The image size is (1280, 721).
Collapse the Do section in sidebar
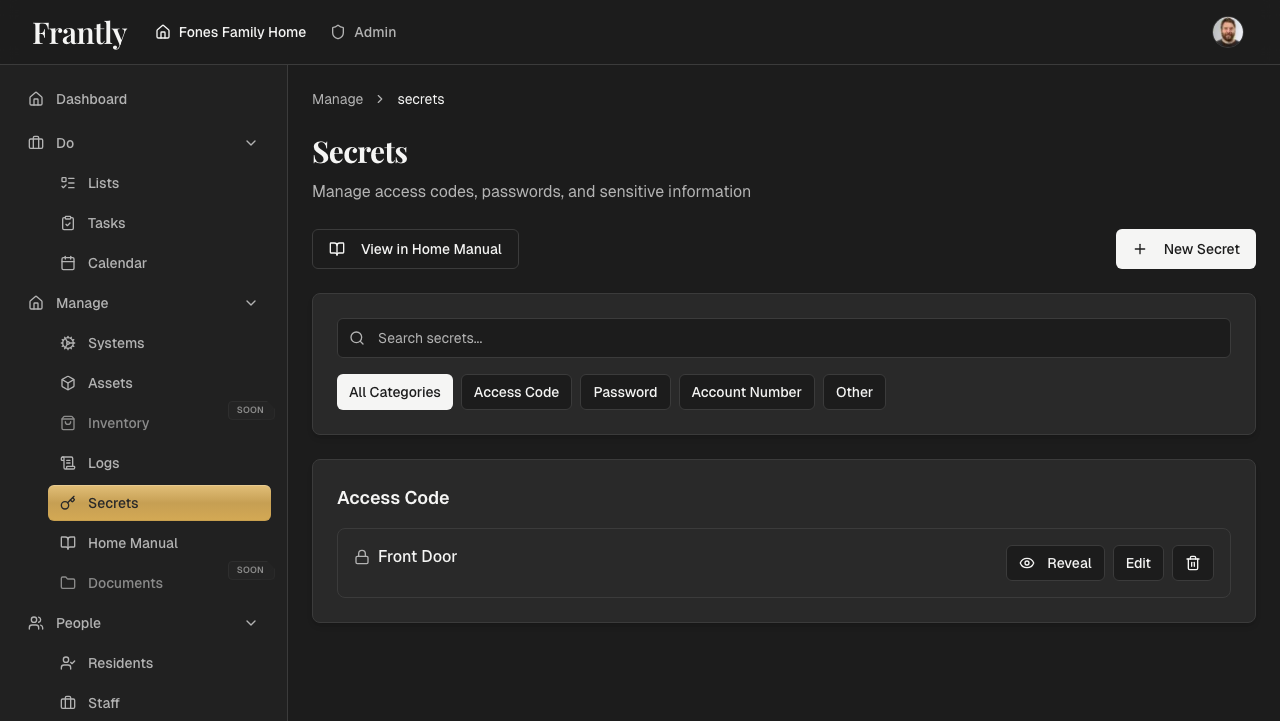pos(251,143)
